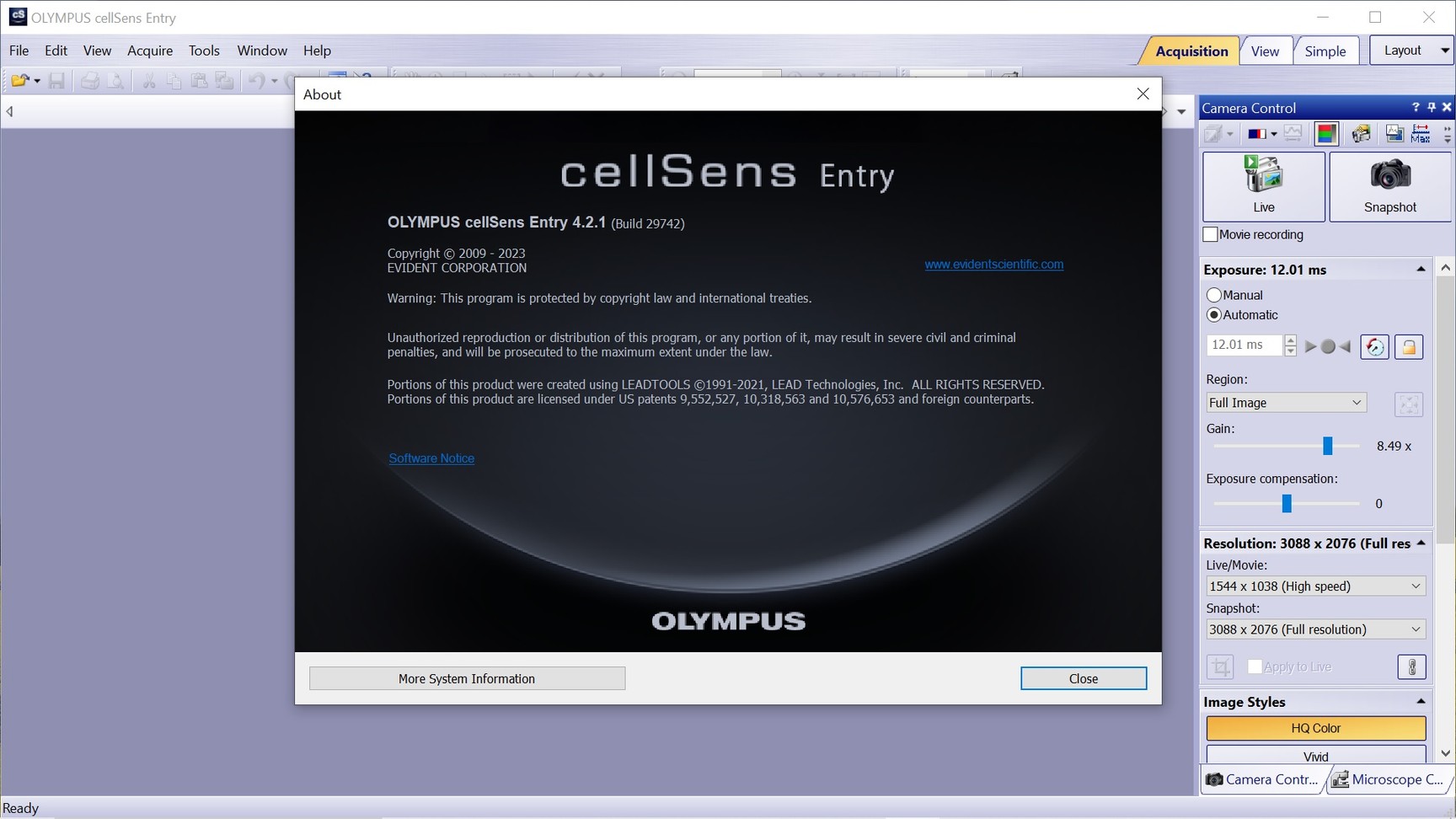Click the crop icon under Snapshot resolution
Viewport: 1456px width, 819px height.
point(1220,667)
